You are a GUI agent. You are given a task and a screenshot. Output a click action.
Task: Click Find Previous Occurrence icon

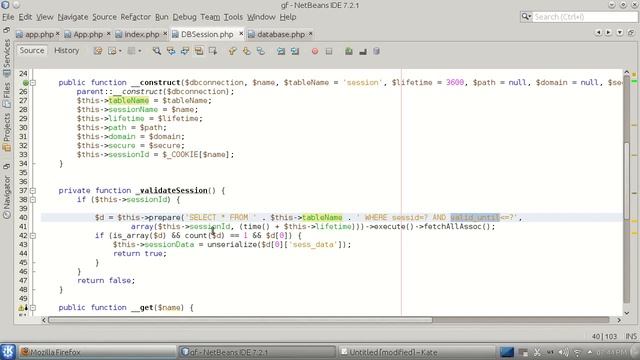click(171, 51)
